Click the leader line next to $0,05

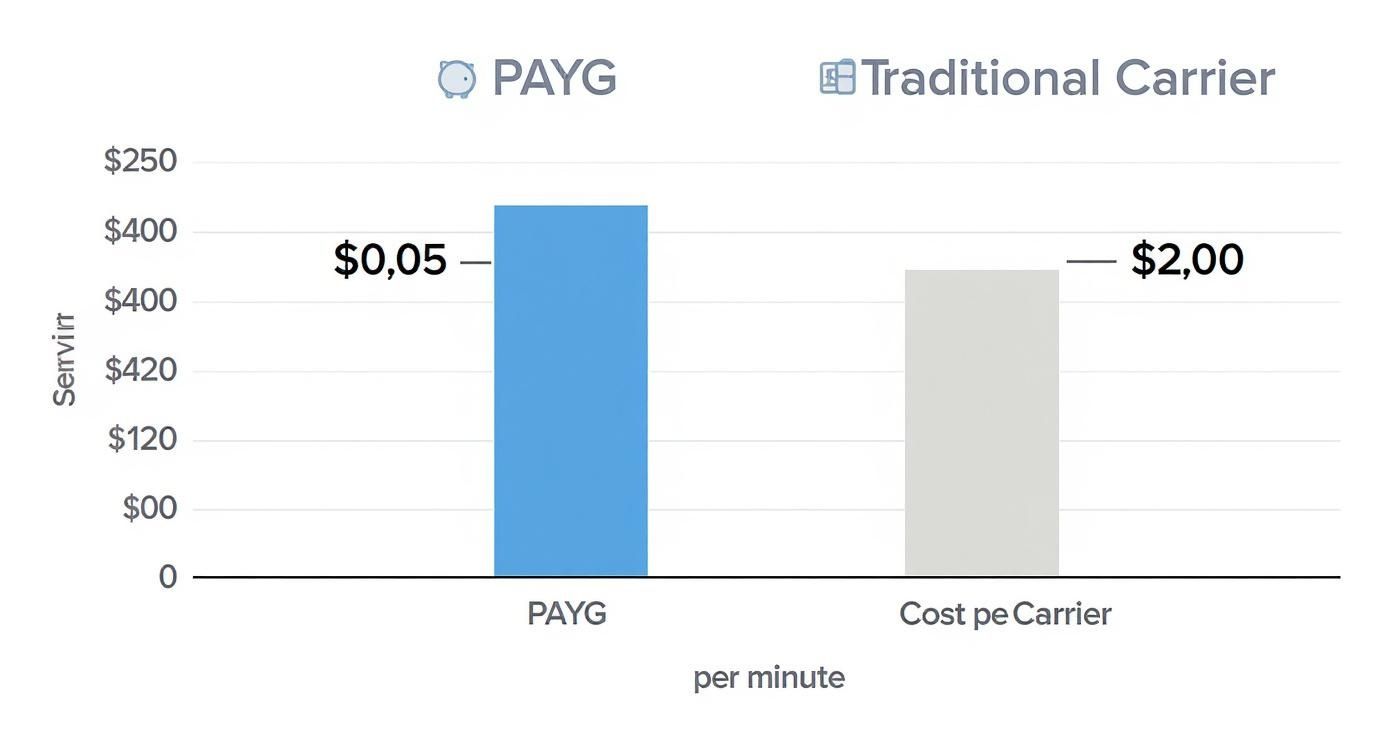(476, 263)
